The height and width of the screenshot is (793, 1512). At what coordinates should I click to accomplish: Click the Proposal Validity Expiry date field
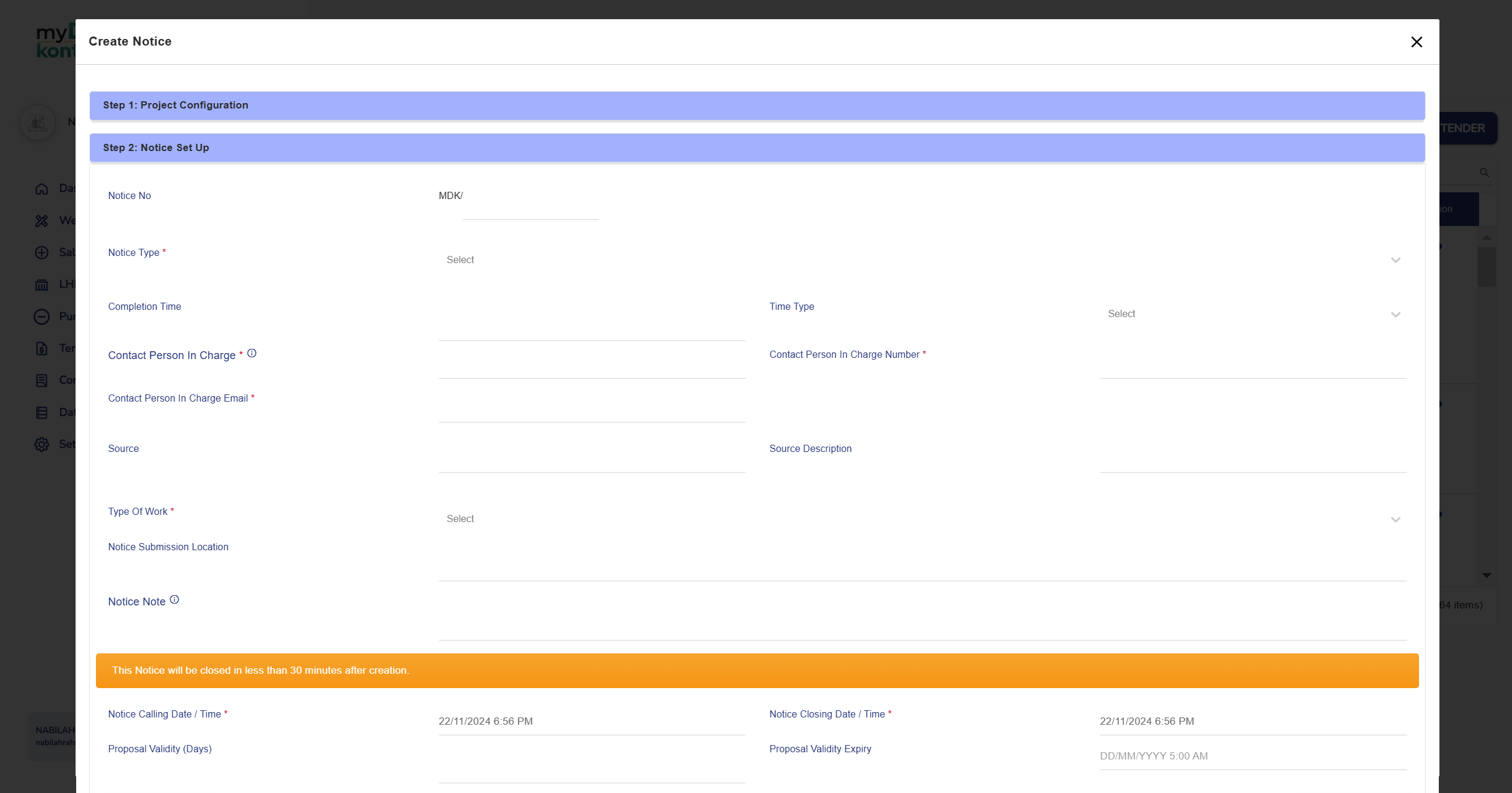1252,756
